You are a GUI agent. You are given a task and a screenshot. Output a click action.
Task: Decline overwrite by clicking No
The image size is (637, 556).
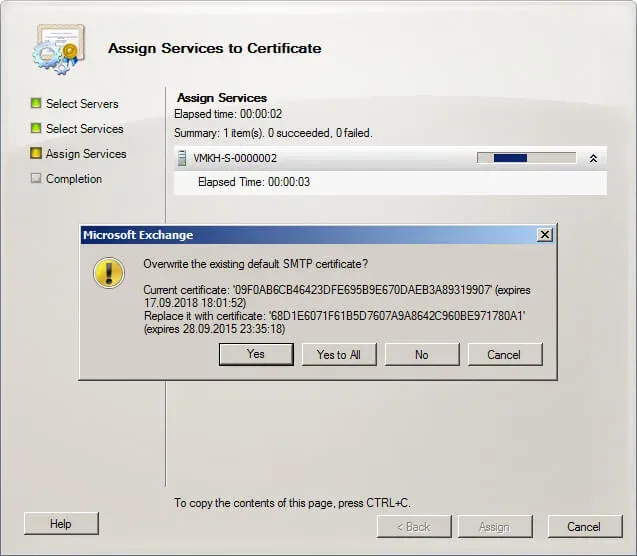click(x=422, y=354)
